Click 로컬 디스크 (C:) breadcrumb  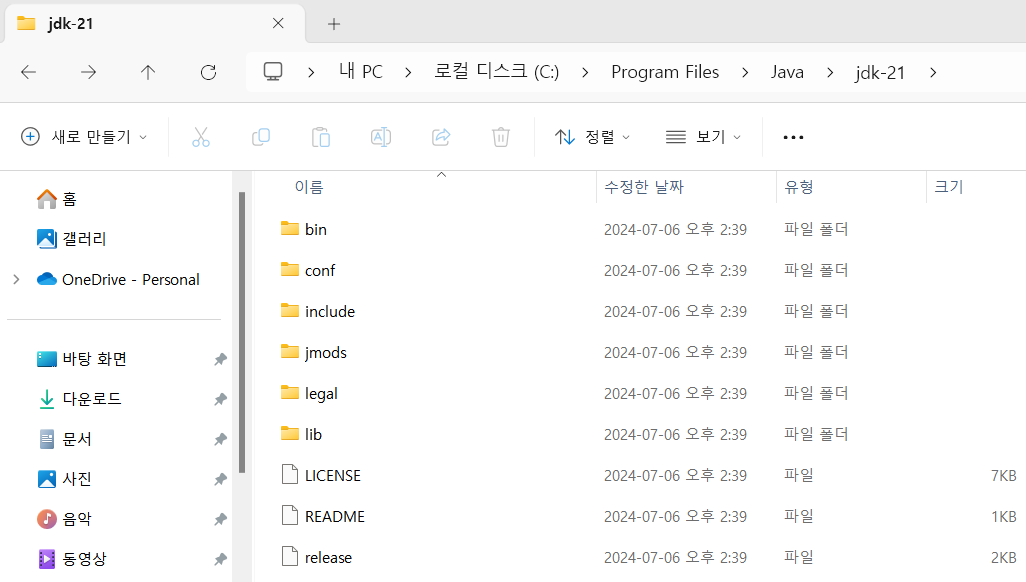(497, 71)
